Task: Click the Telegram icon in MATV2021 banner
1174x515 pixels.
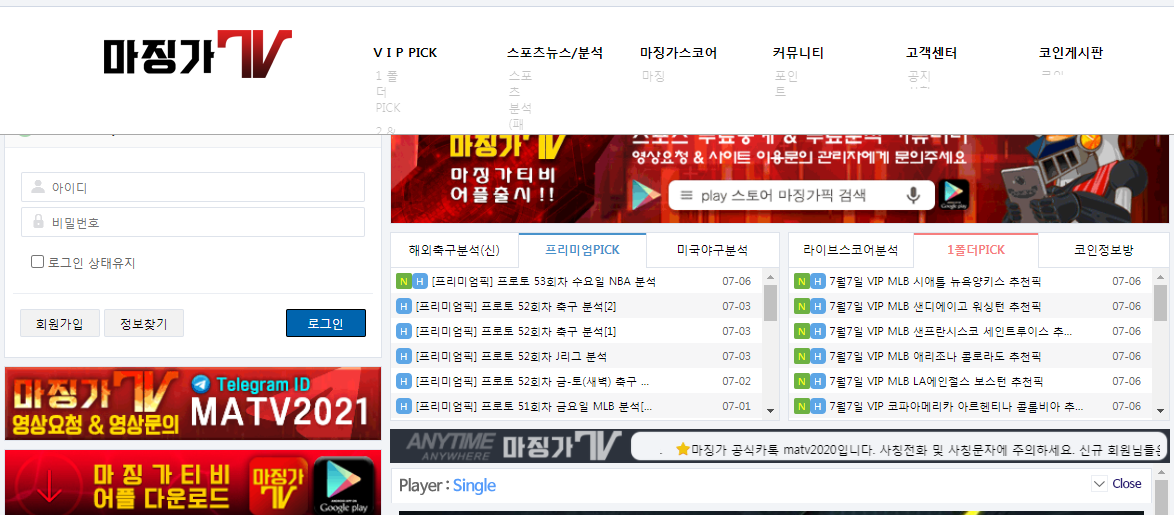Action: 201,385
